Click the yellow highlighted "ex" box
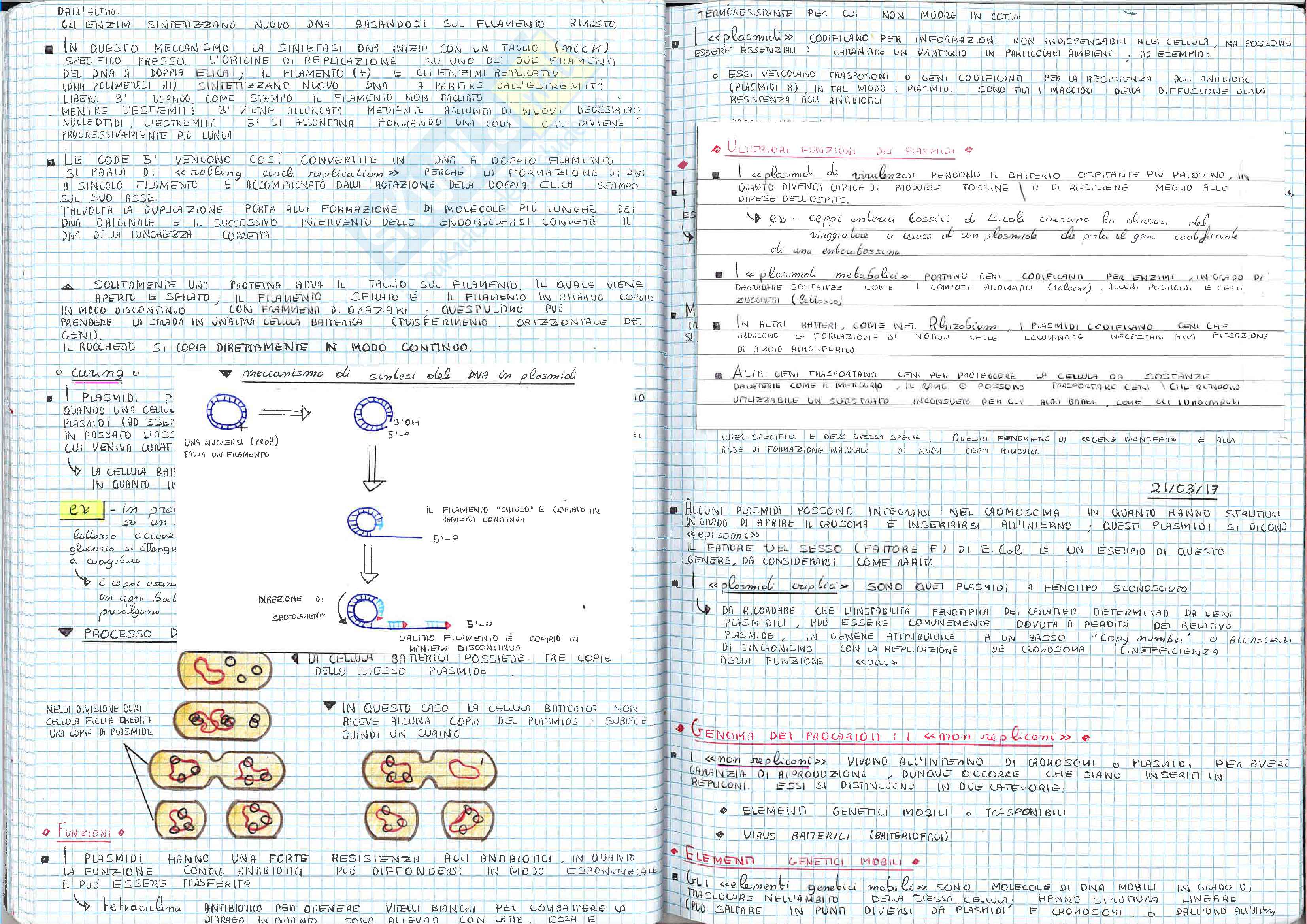Image resolution: width=1307 pixels, height=924 pixels. (82, 509)
